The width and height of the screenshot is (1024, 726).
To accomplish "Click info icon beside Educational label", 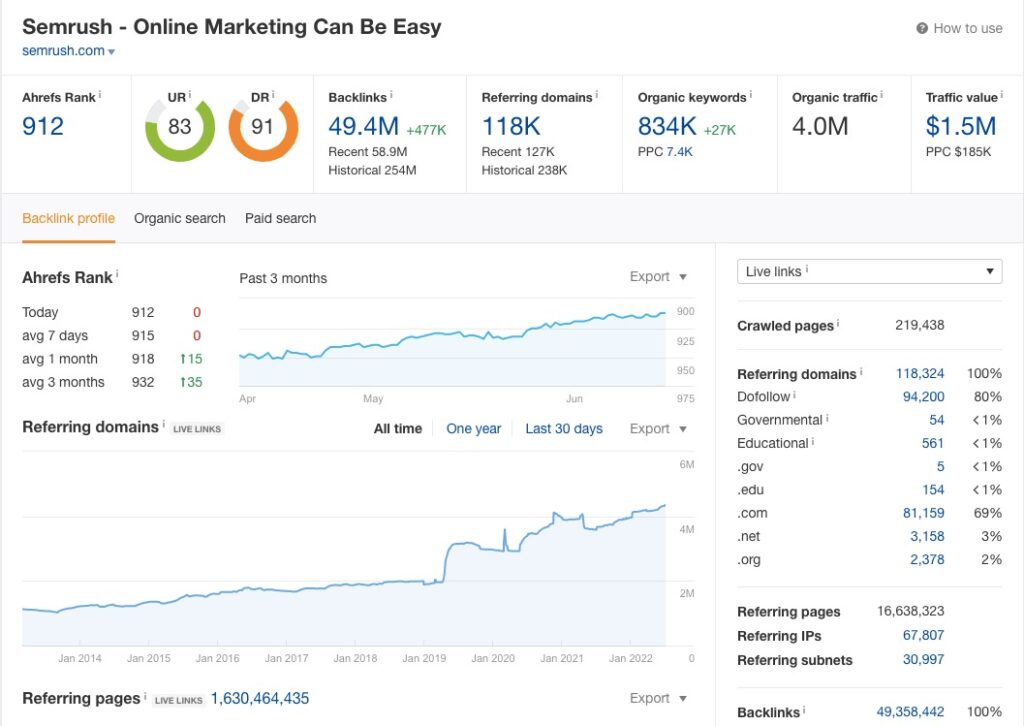I will click(813, 441).
